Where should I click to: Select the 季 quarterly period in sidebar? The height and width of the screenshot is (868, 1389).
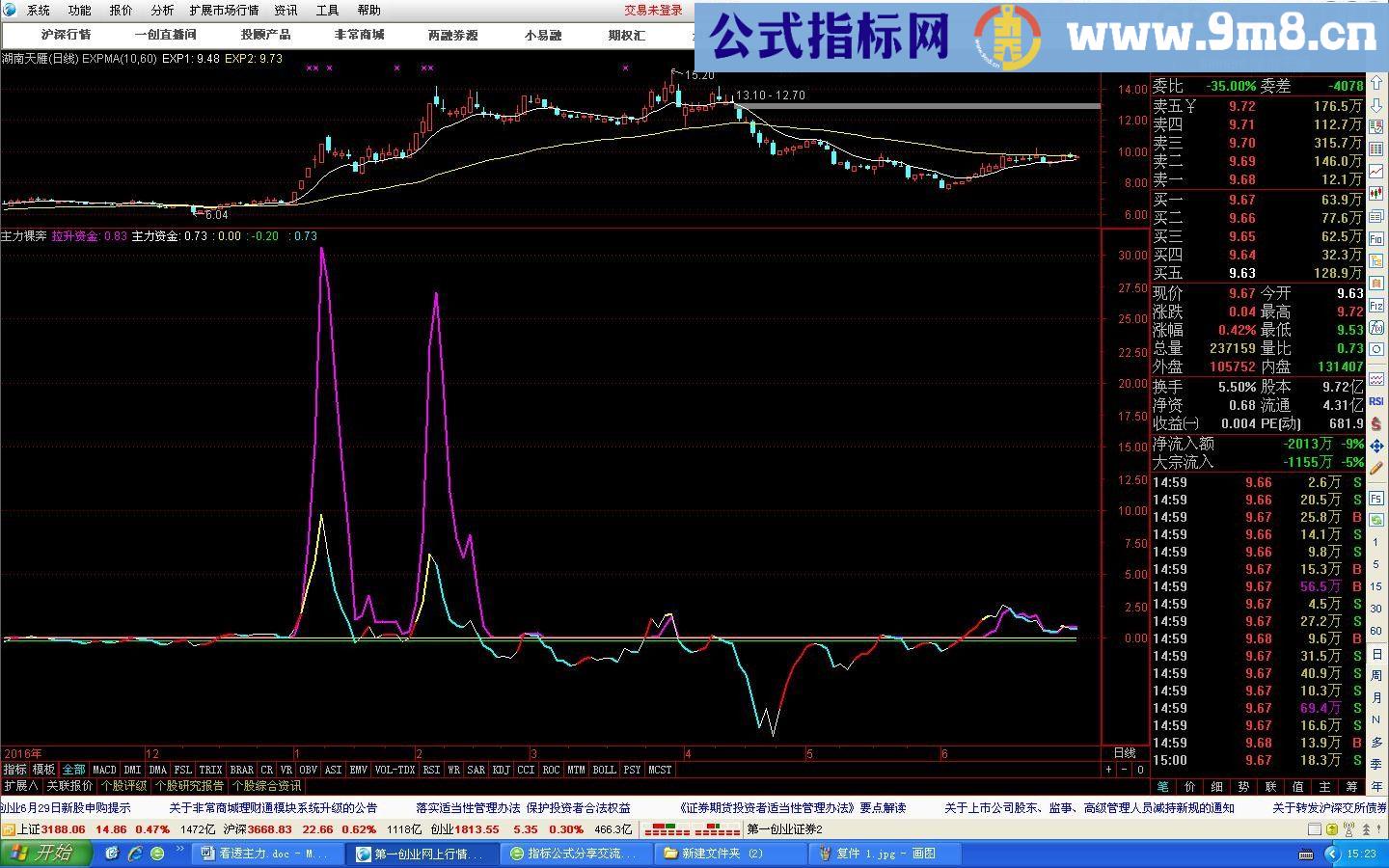tap(1376, 763)
